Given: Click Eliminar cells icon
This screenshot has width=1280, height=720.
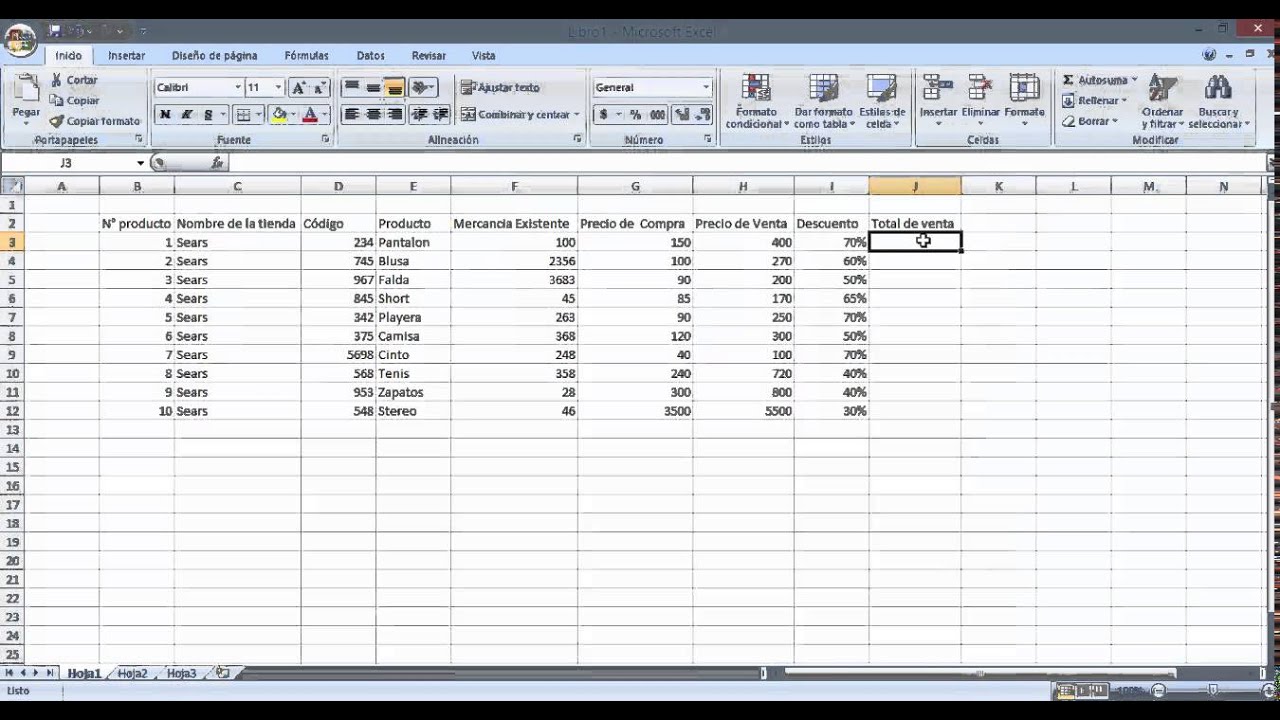Looking at the screenshot, I should (x=980, y=92).
